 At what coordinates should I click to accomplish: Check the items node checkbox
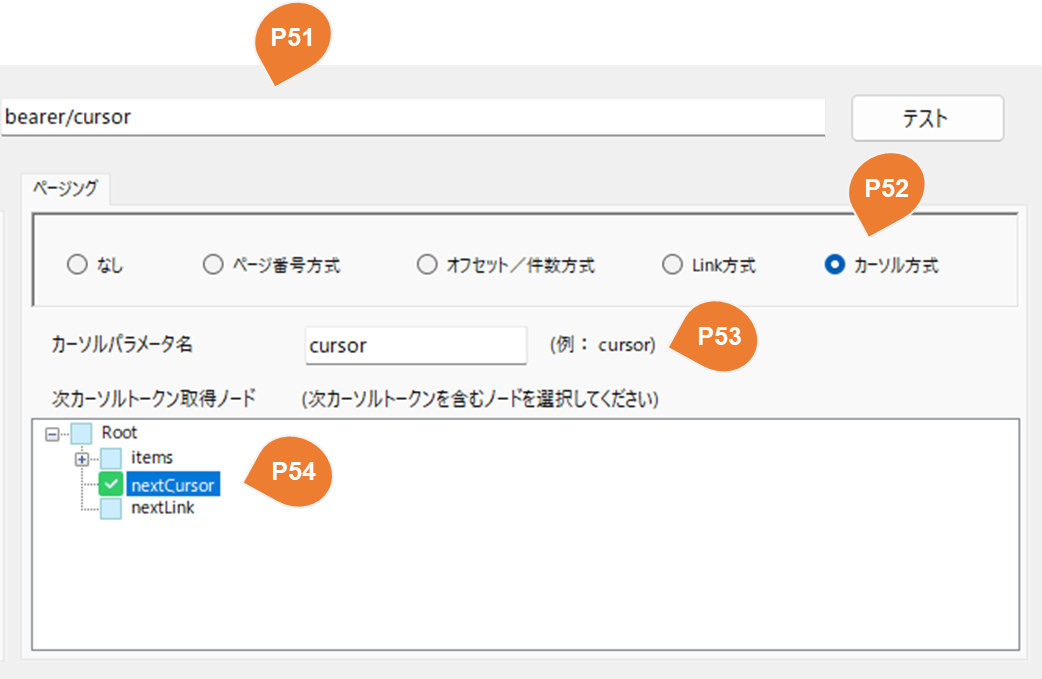(x=110, y=458)
